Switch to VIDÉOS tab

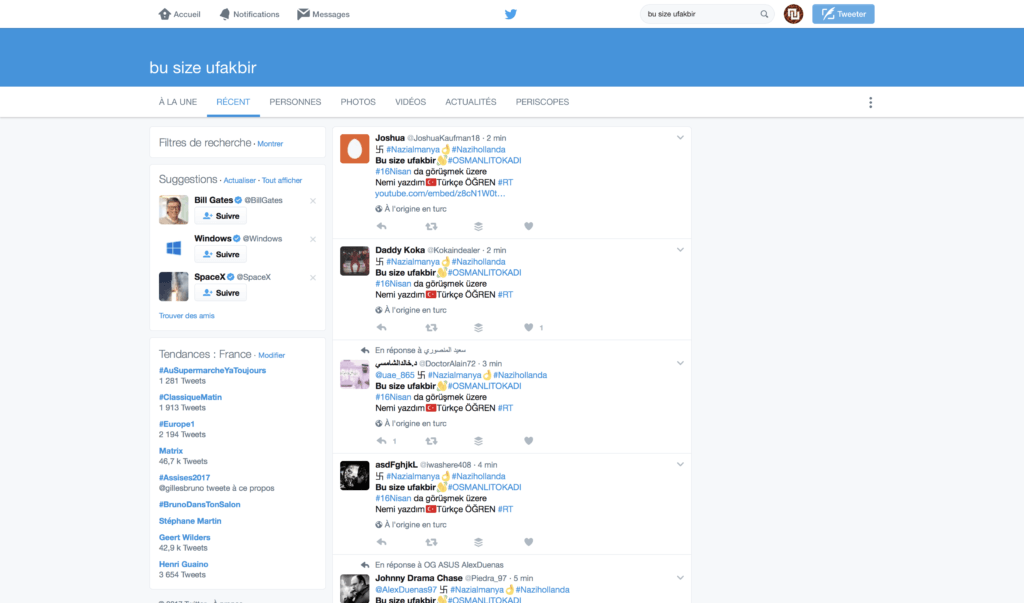[x=410, y=102]
